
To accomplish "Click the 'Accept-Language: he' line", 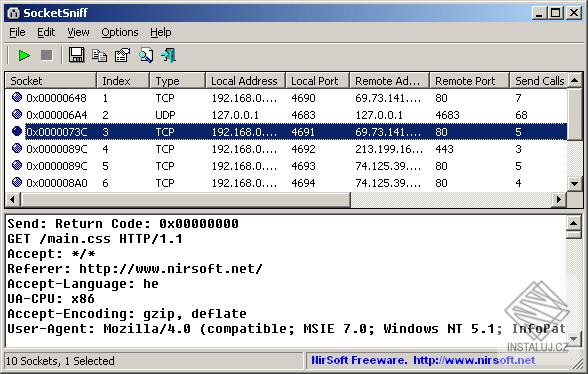I will (83, 284).
